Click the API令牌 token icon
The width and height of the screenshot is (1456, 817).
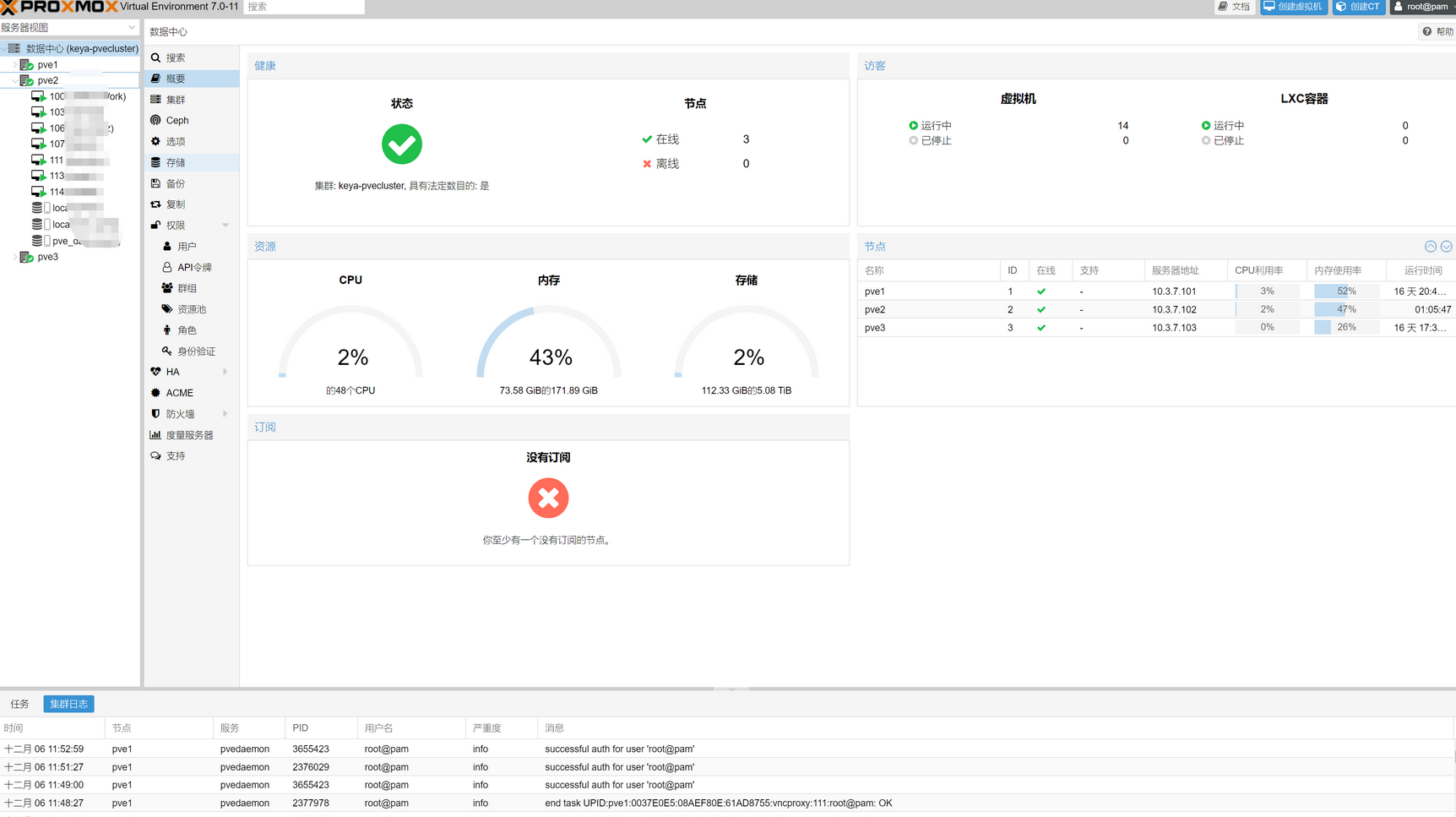(x=167, y=267)
